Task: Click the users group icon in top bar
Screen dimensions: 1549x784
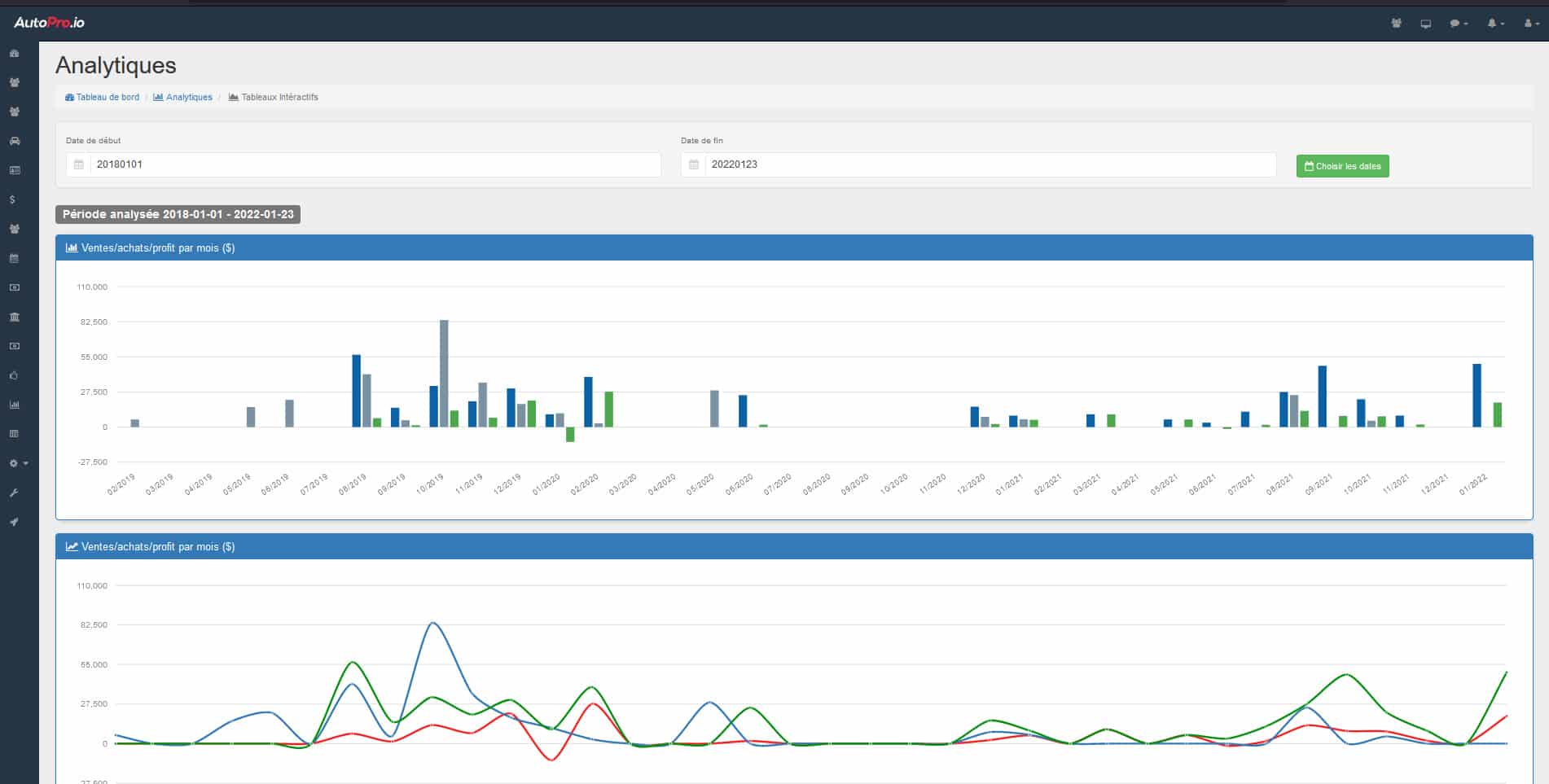Action: pyautogui.click(x=1396, y=24)
